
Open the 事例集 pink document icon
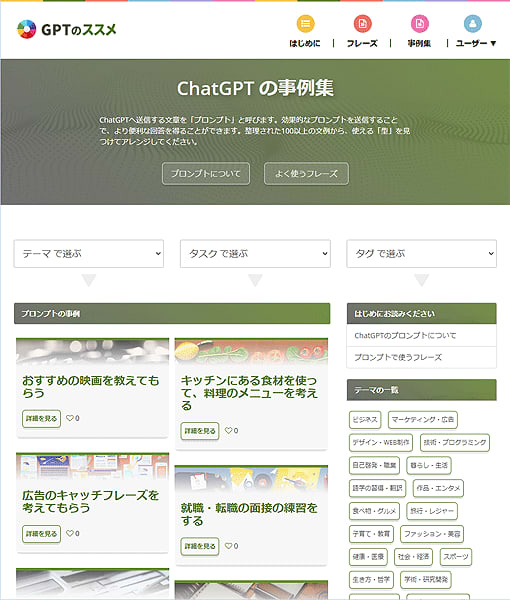click(420, 24)
